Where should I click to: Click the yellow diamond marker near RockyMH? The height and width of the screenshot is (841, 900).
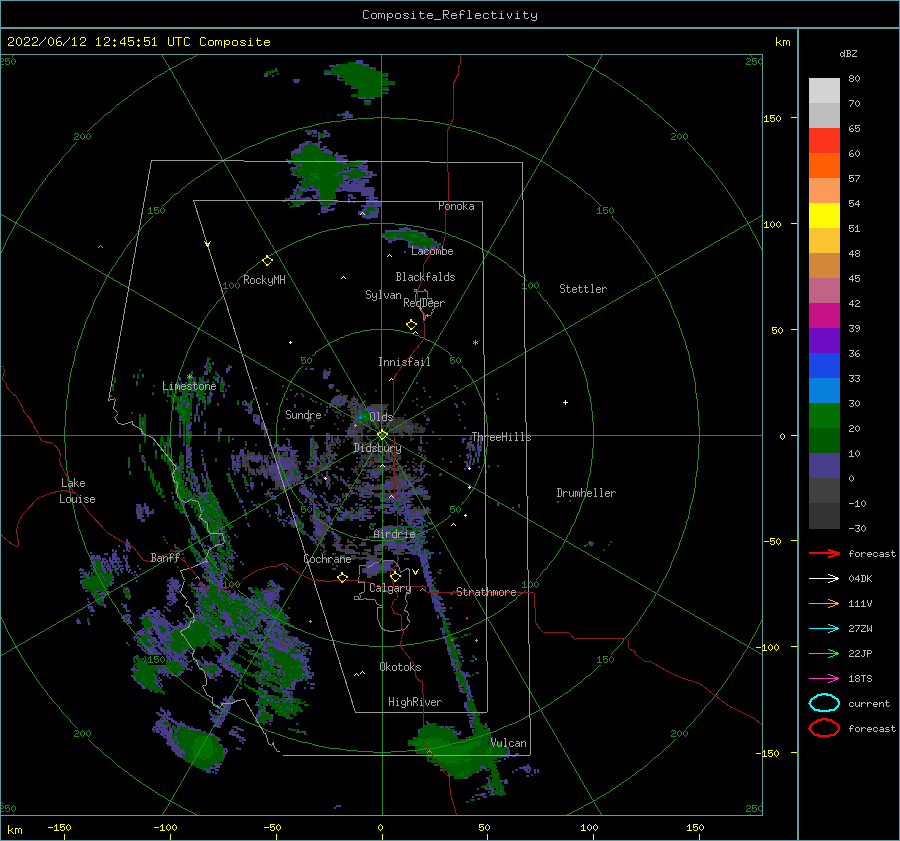(x=267, y=261)
